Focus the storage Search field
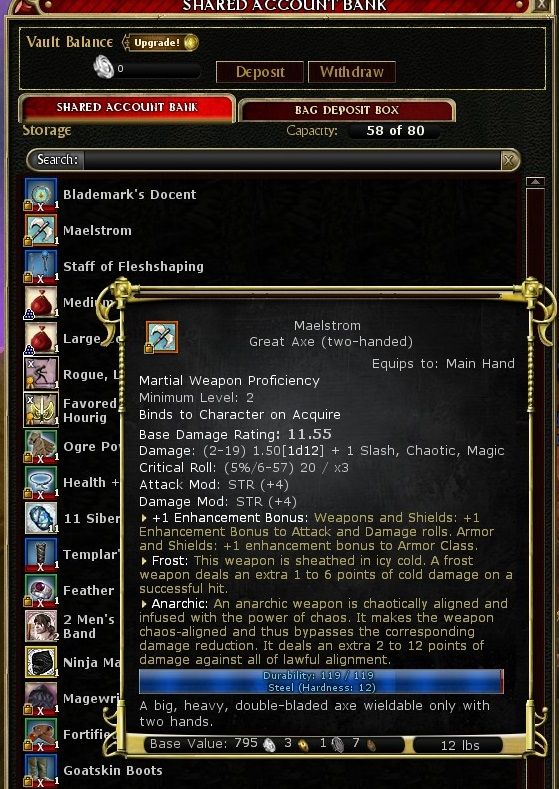559x789 pixels. tap(292, 160)
